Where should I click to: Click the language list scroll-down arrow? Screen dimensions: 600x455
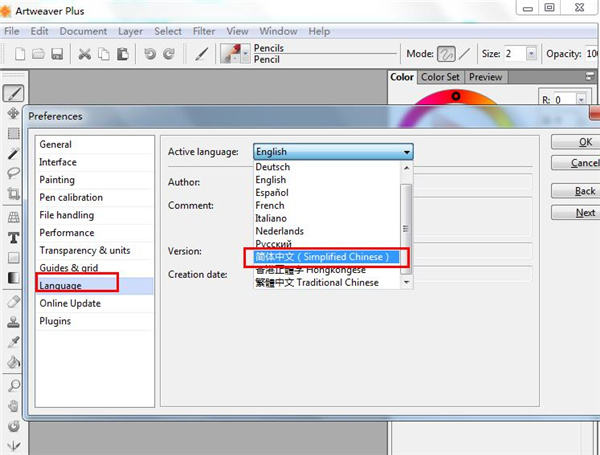point(406,282)
